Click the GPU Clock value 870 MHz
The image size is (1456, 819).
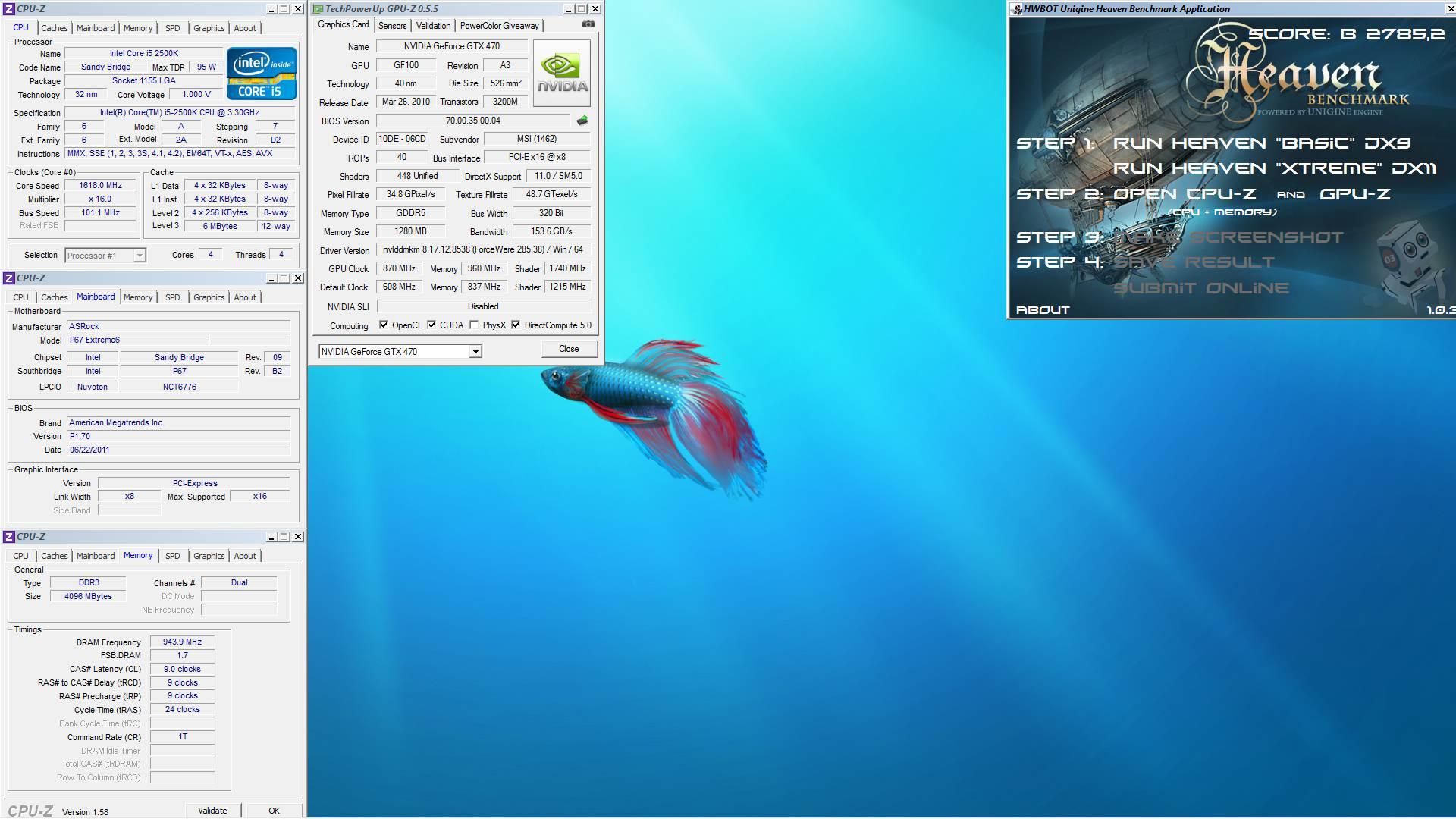click(x=399, y=268)
